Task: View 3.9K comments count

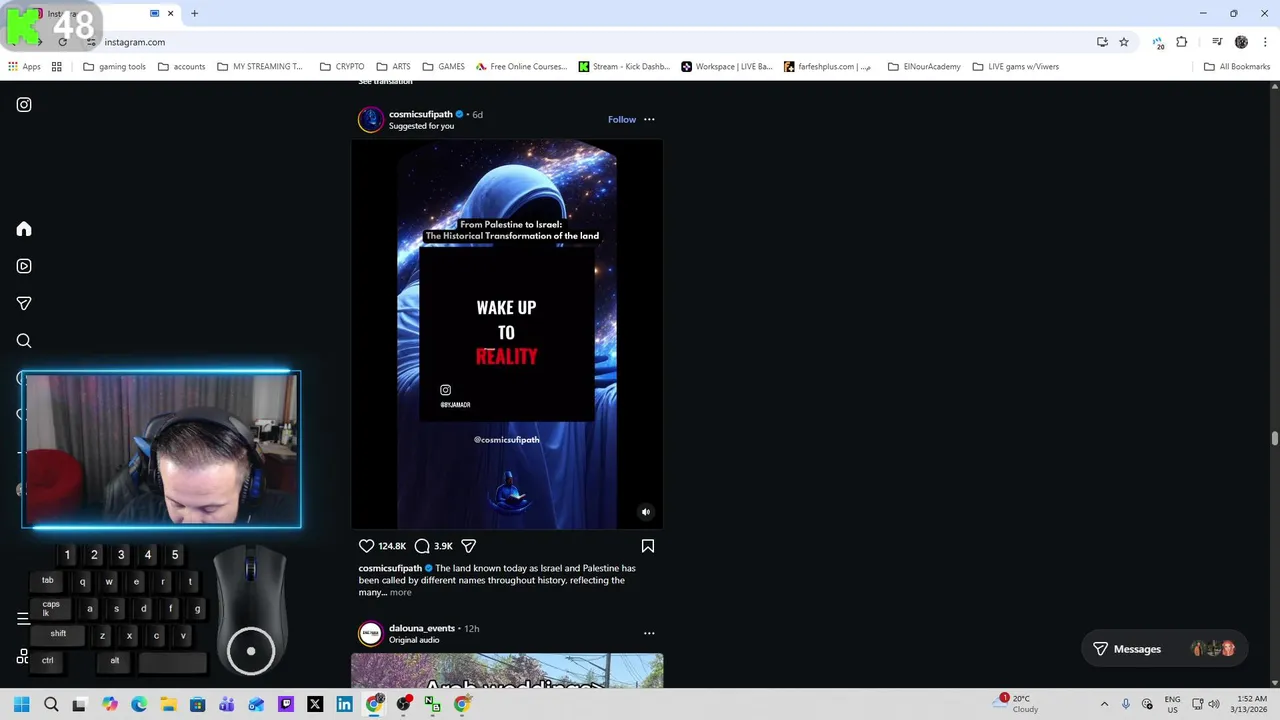Action: [x=443, y=546]
